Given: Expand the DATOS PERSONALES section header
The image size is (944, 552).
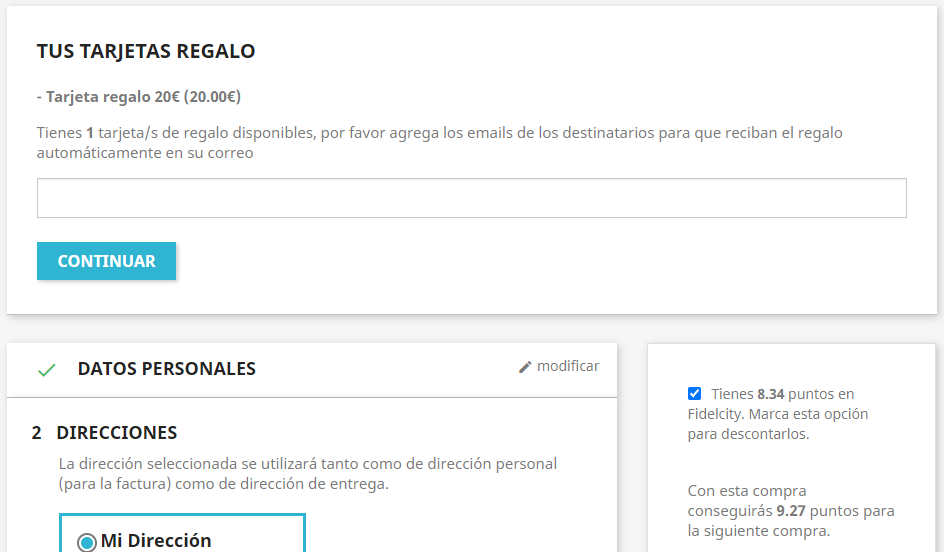Looking at the screenshot, I should 166,369.
